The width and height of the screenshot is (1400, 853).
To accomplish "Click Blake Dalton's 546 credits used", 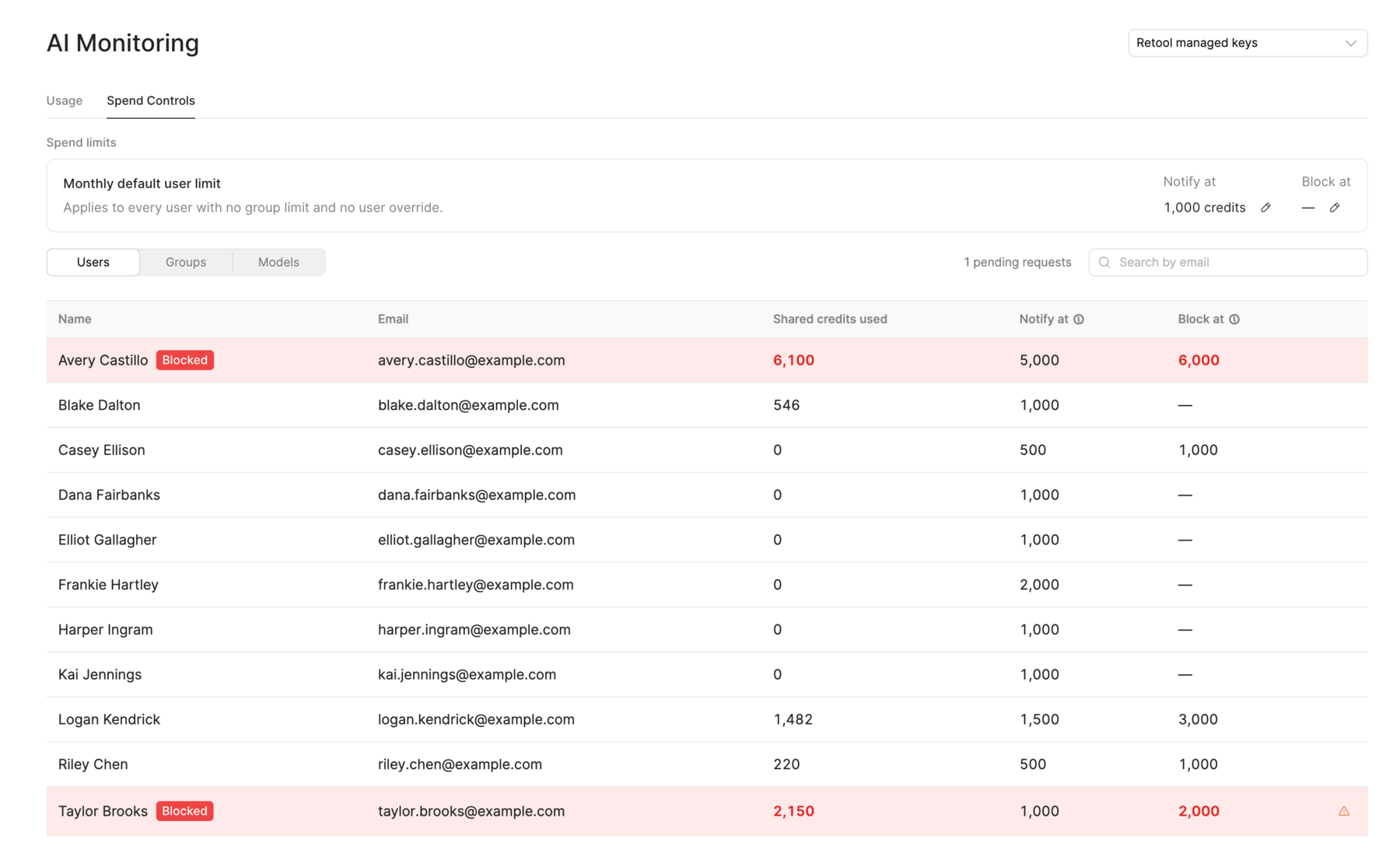I will (786, 405).
